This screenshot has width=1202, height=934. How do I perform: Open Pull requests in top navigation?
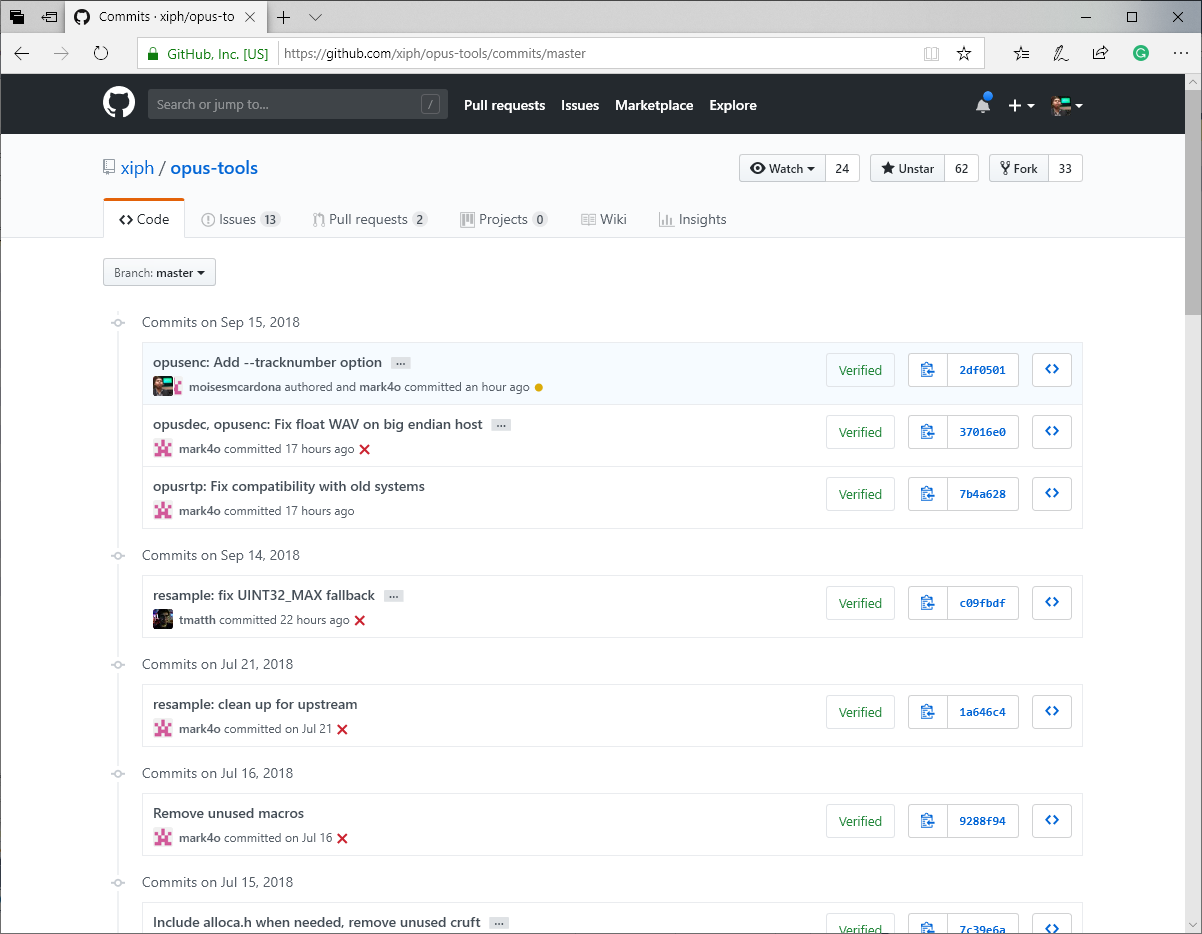coord(505,105)
